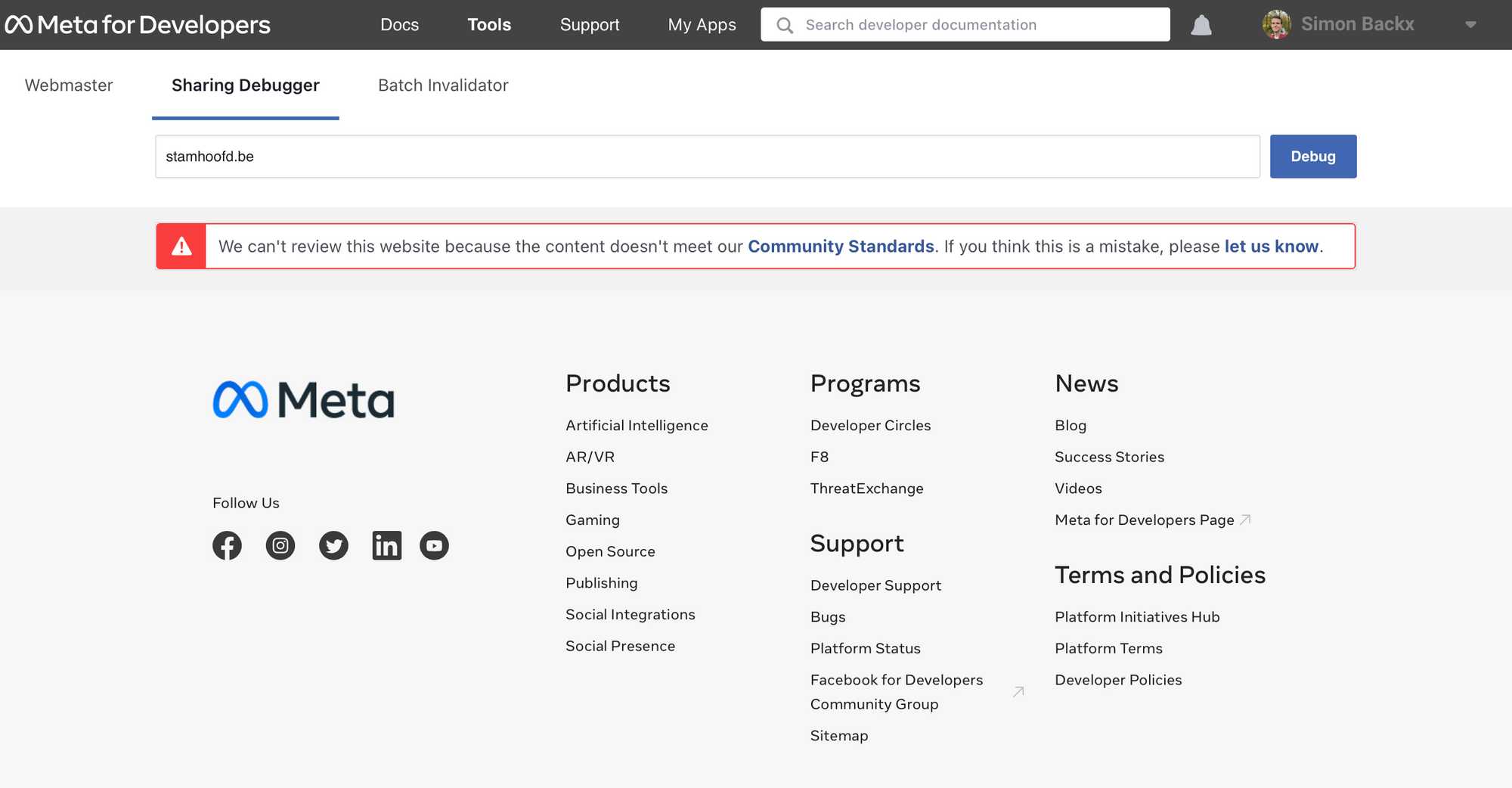
Task: Click external arrow beside Community Group link
Action: pyautogui.click(x=1018, y=691)
